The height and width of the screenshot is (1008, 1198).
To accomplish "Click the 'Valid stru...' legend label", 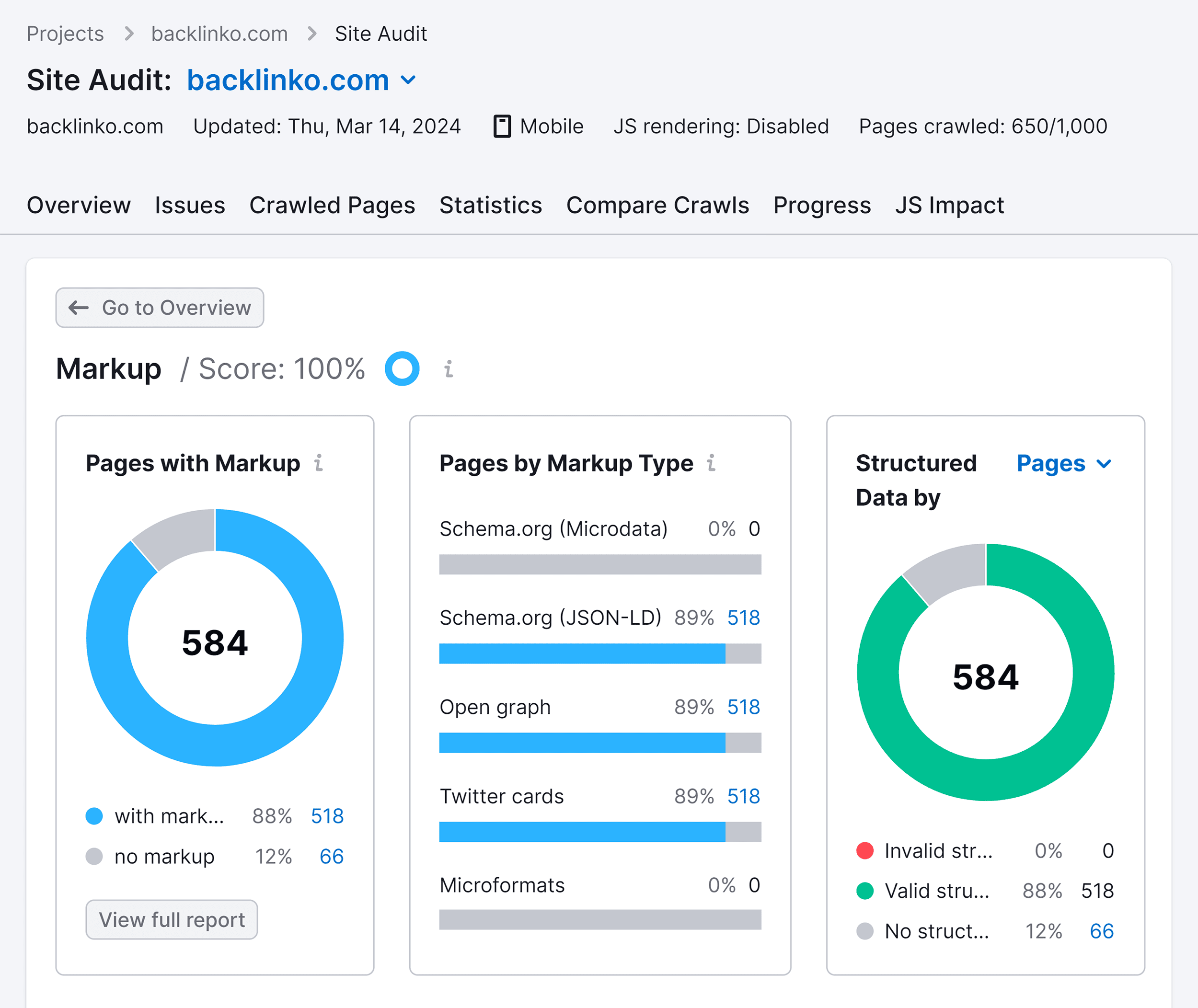I will click(x=937, y=891).
